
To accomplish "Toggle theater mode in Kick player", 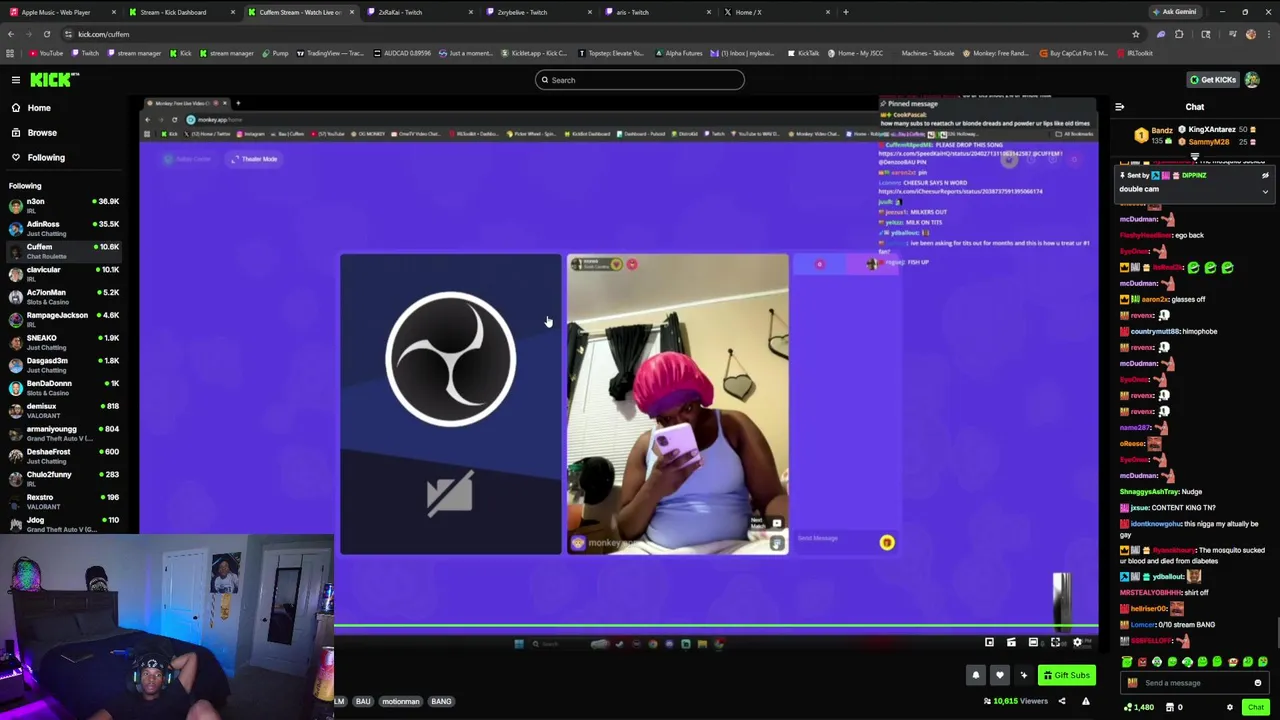I will [1033, 643].
